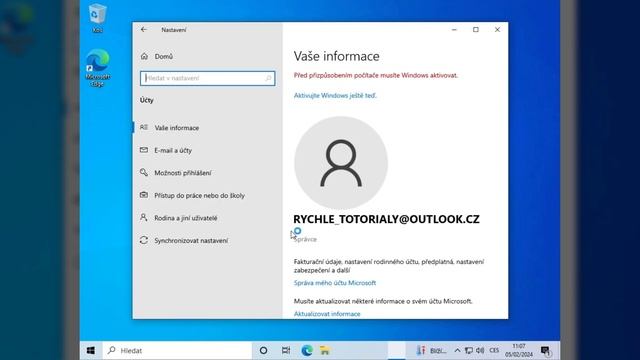Click the user profile avatar picture
The width and height of the screenshot is (640, 360).
[341, 163]
